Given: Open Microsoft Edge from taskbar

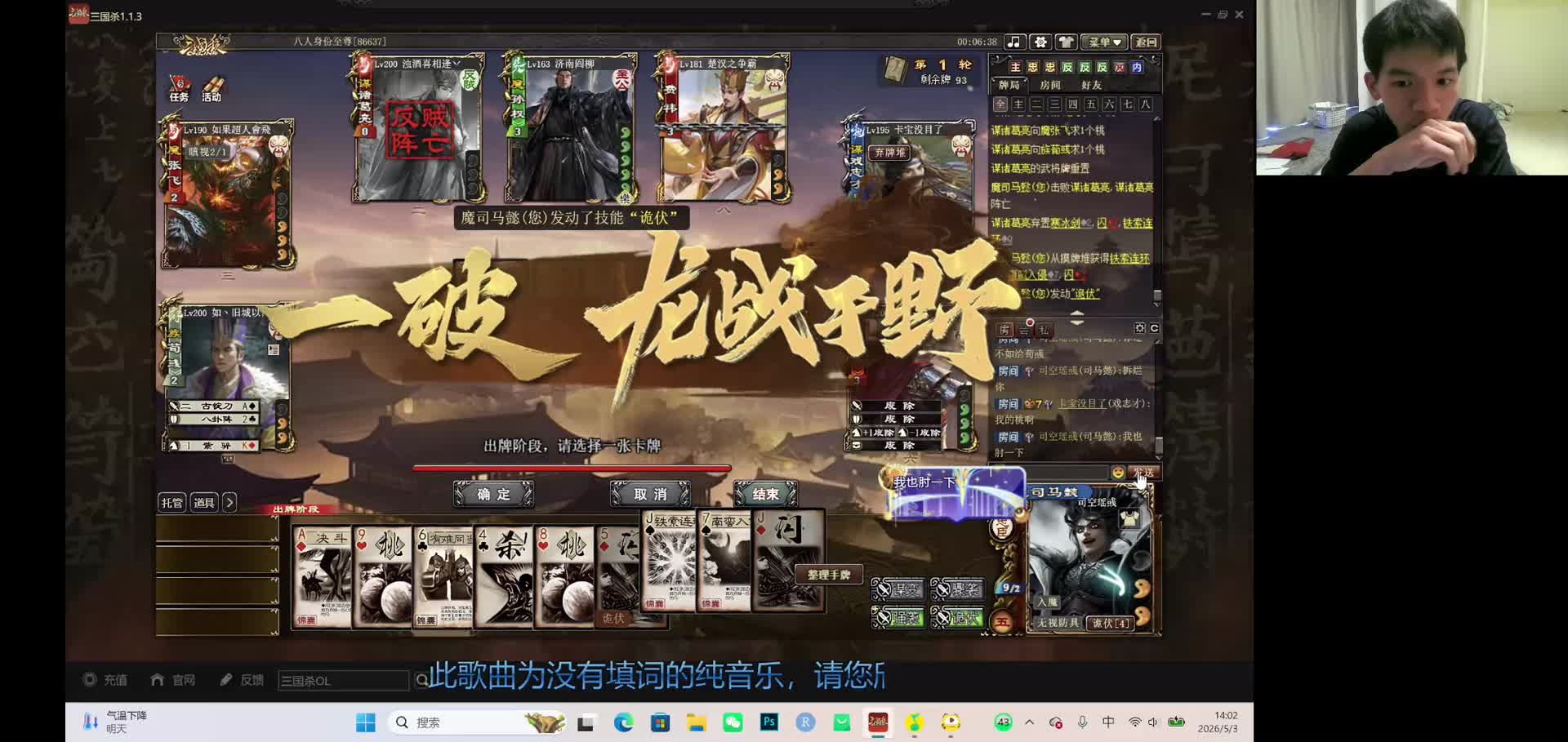Looking at the screenshot, I should (x=623, y=722).
